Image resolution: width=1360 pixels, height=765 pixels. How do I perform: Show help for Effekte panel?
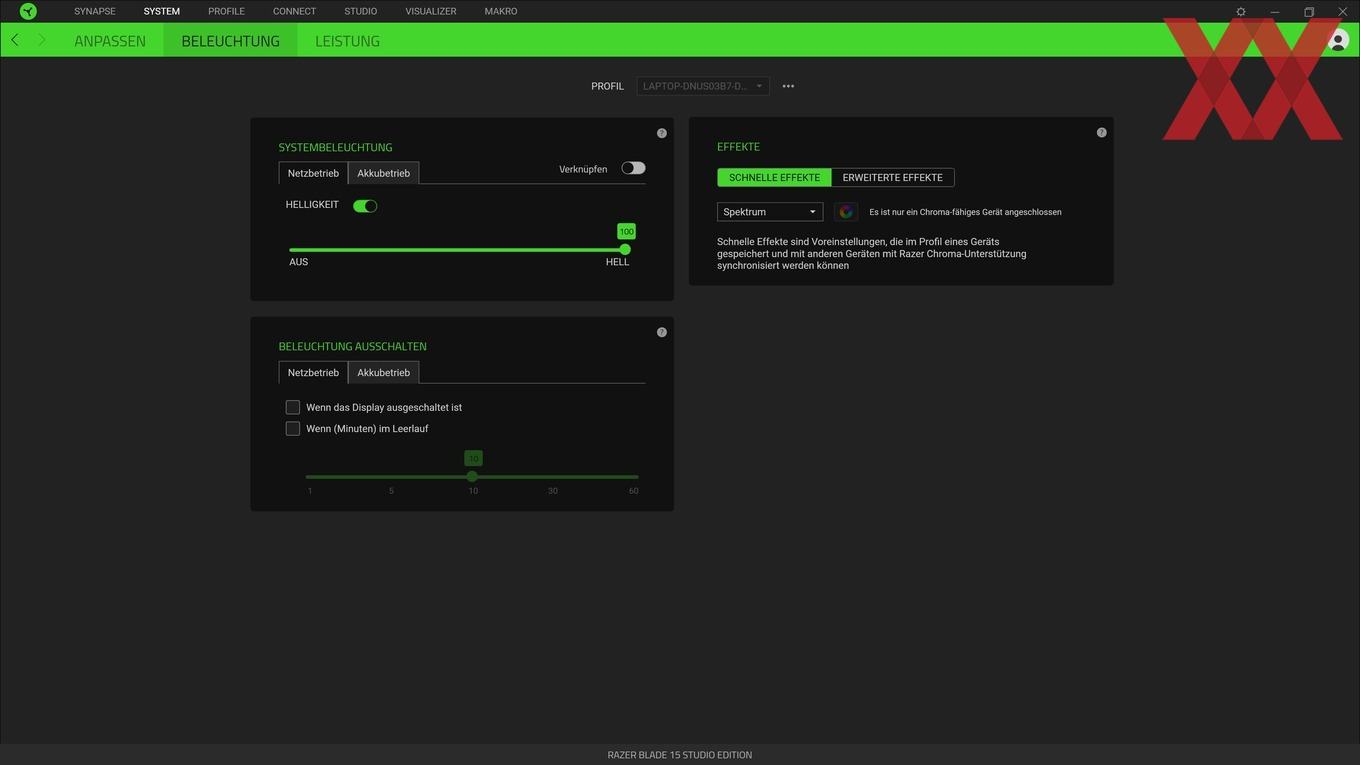(x=1102, y=132)
